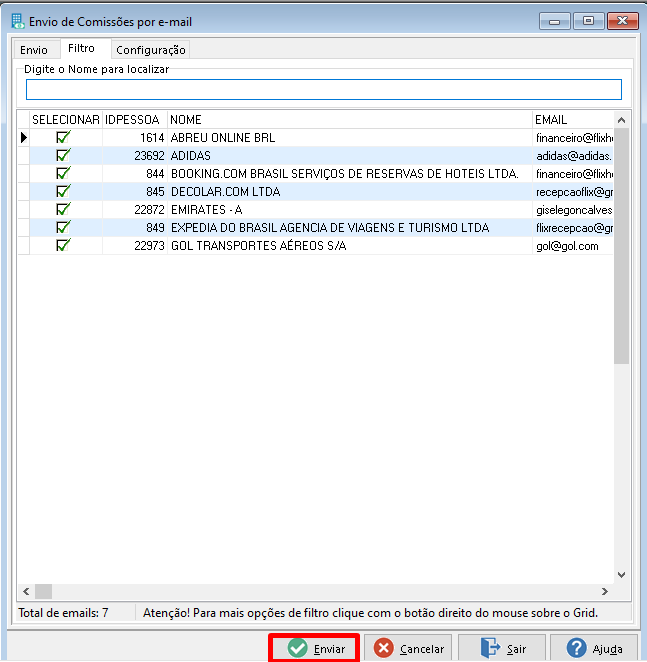Click the horizontal scroll right arrow
The width and height of the screenshot is (647, 662).
pyautogui.click(x=605, y=591)
